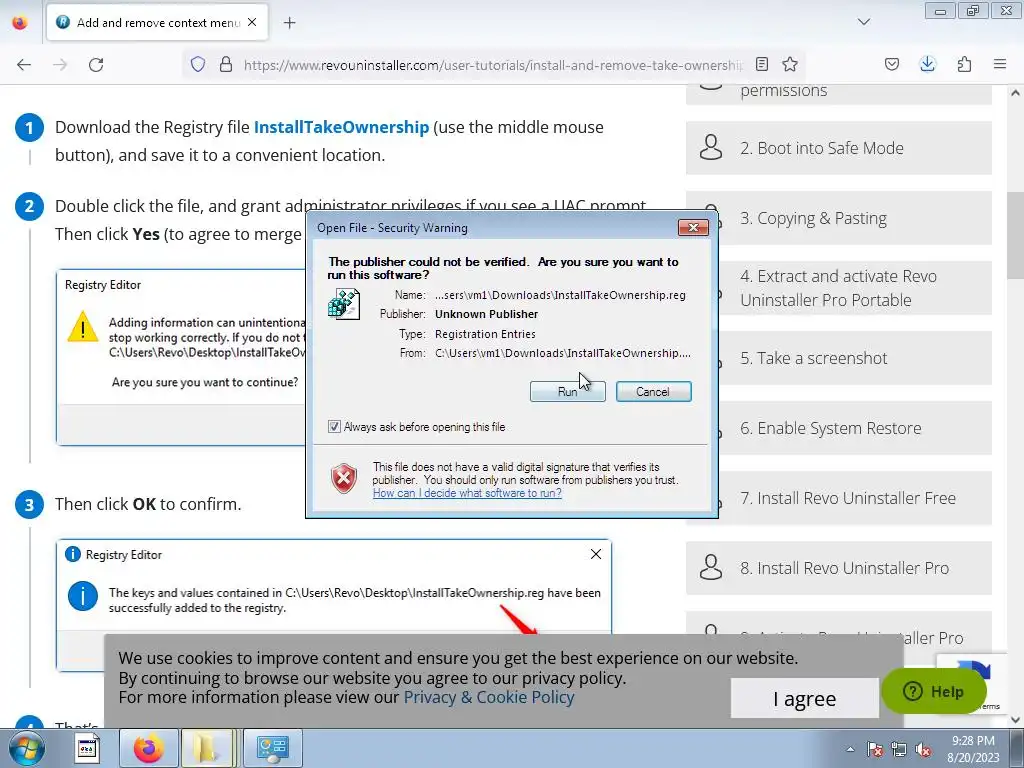Screen dimensions: 1024x768
Task: Close the Open File Security Warning dialog
Action: coord(693,227)
